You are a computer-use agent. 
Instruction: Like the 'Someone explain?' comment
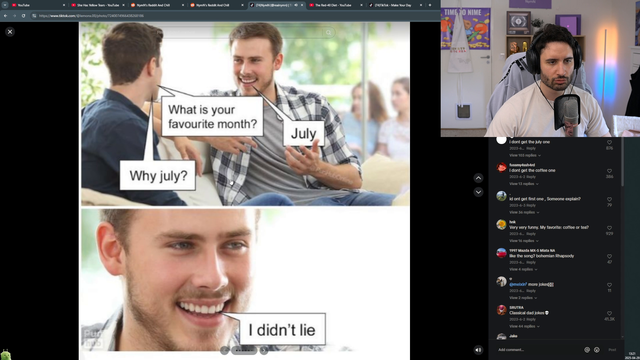(609, 200)
